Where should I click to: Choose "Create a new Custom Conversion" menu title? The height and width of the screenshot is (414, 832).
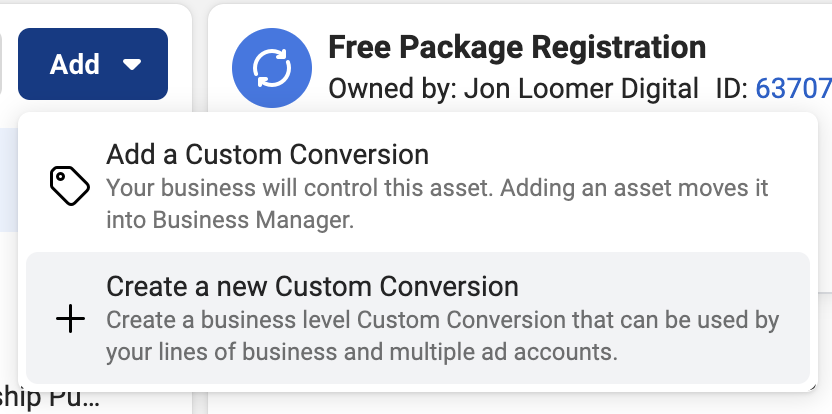(313, 287)
